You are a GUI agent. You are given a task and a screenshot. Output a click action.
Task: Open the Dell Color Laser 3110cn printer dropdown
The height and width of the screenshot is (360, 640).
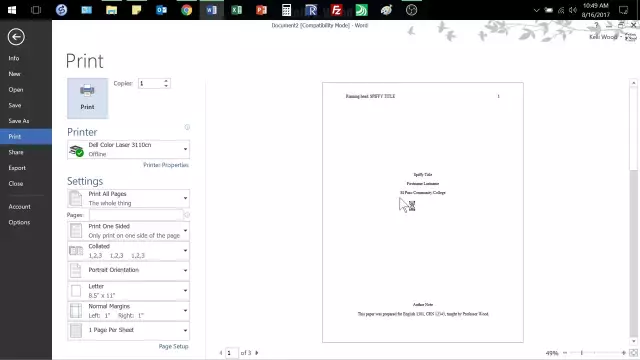pos(128,149)
